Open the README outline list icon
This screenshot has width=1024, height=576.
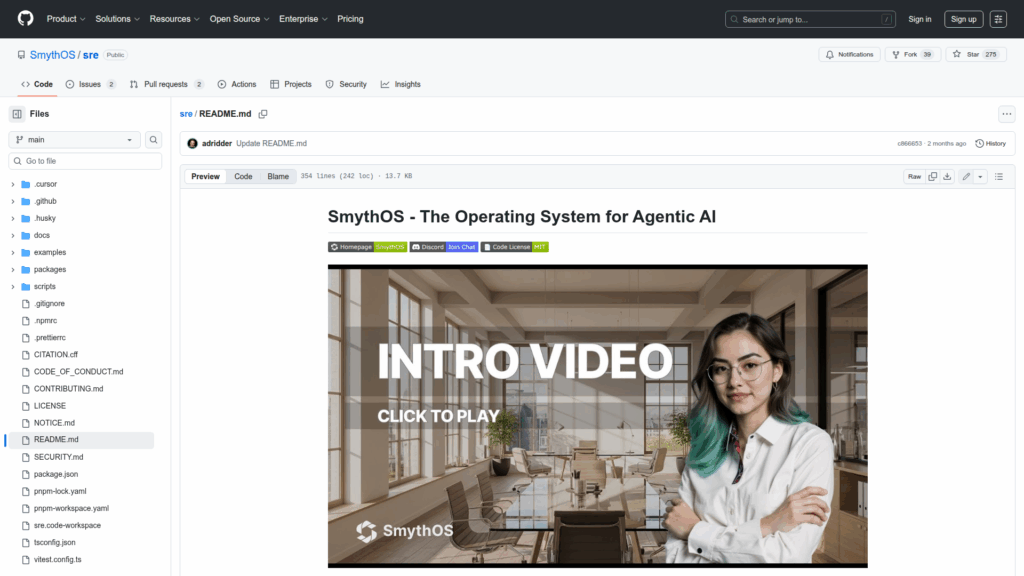999,176
